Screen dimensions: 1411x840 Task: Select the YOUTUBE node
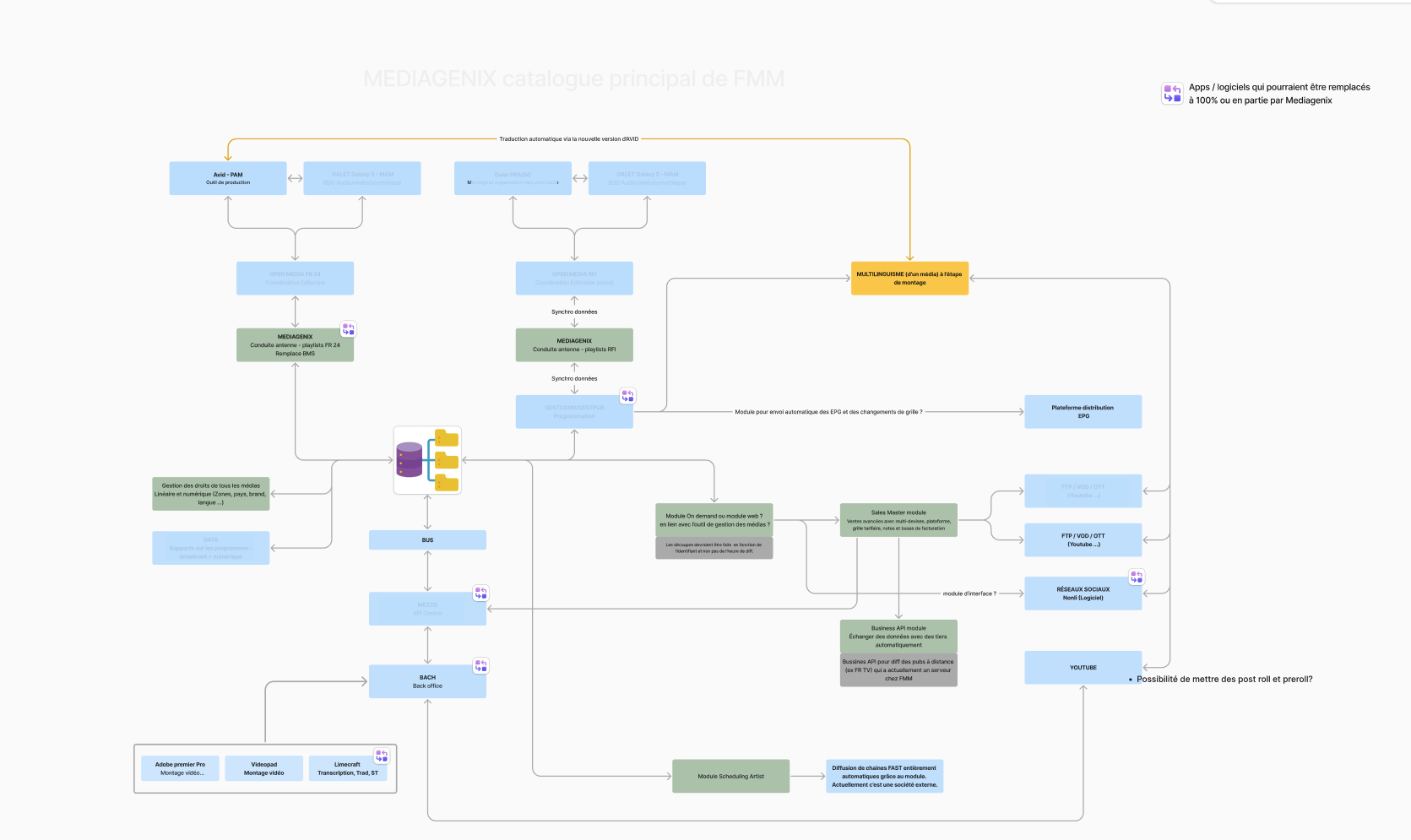tap(1083, 668)
